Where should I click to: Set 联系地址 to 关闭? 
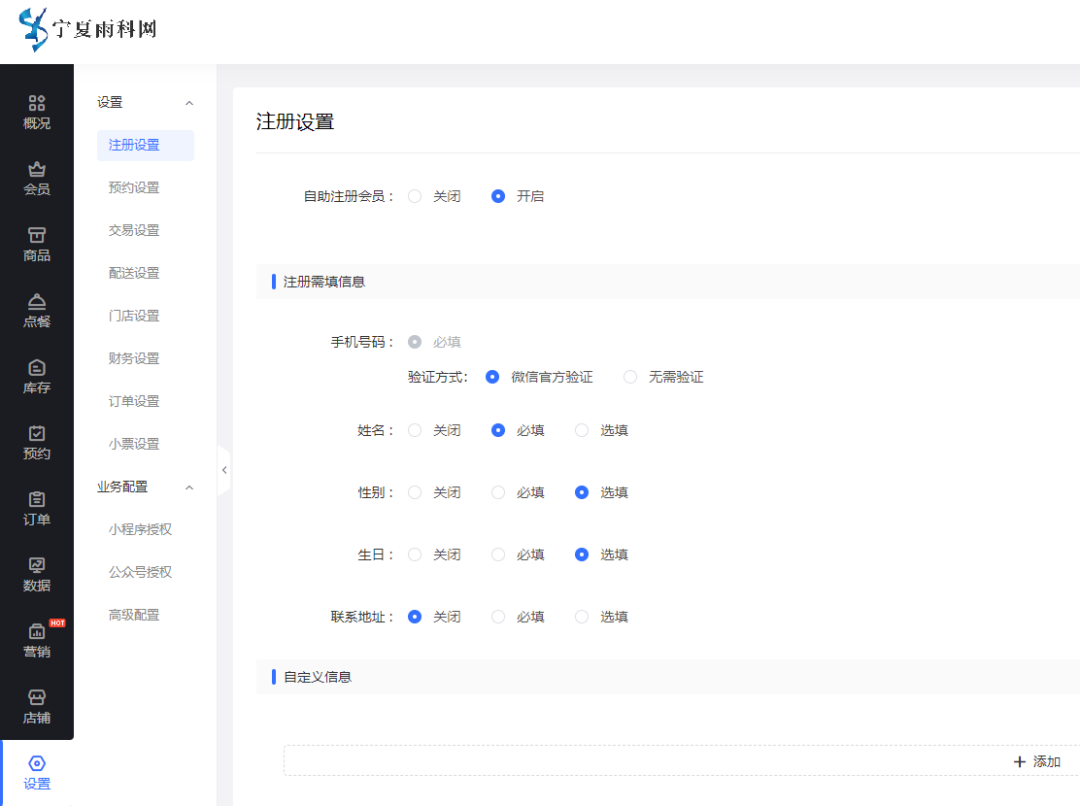(415, 617)
